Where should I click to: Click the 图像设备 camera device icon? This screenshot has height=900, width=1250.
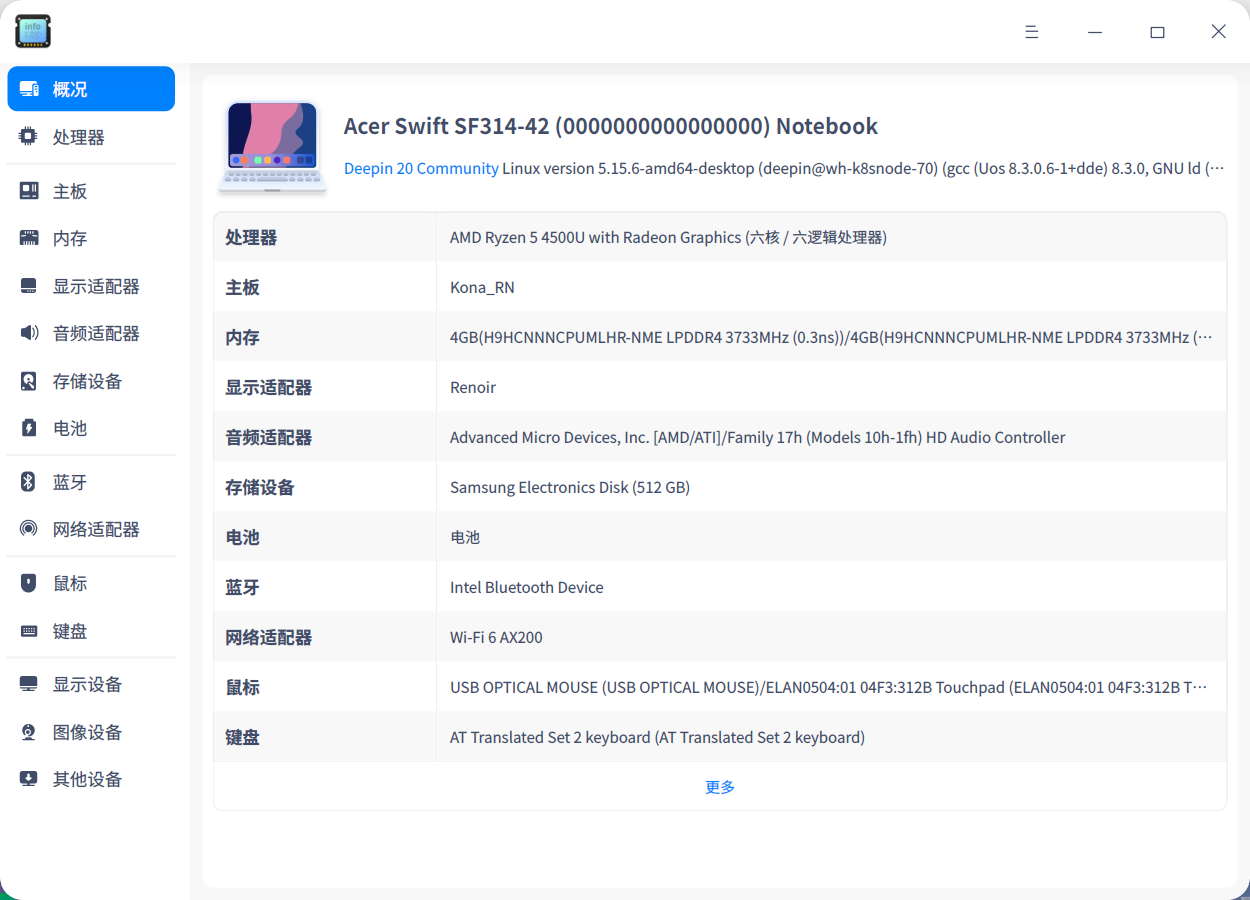(30, 731)
